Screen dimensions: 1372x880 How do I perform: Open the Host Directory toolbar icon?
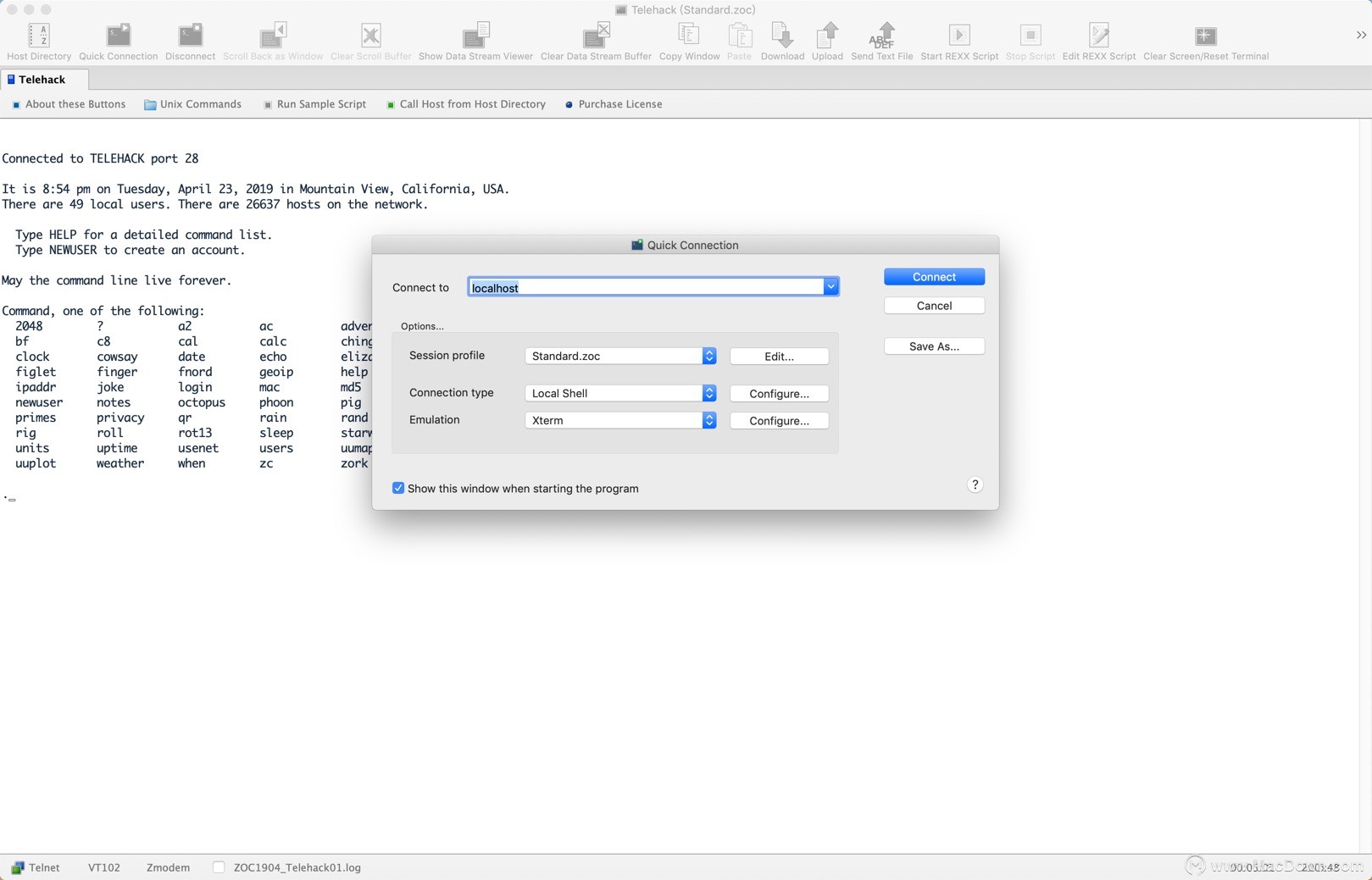tap(39, 36)
